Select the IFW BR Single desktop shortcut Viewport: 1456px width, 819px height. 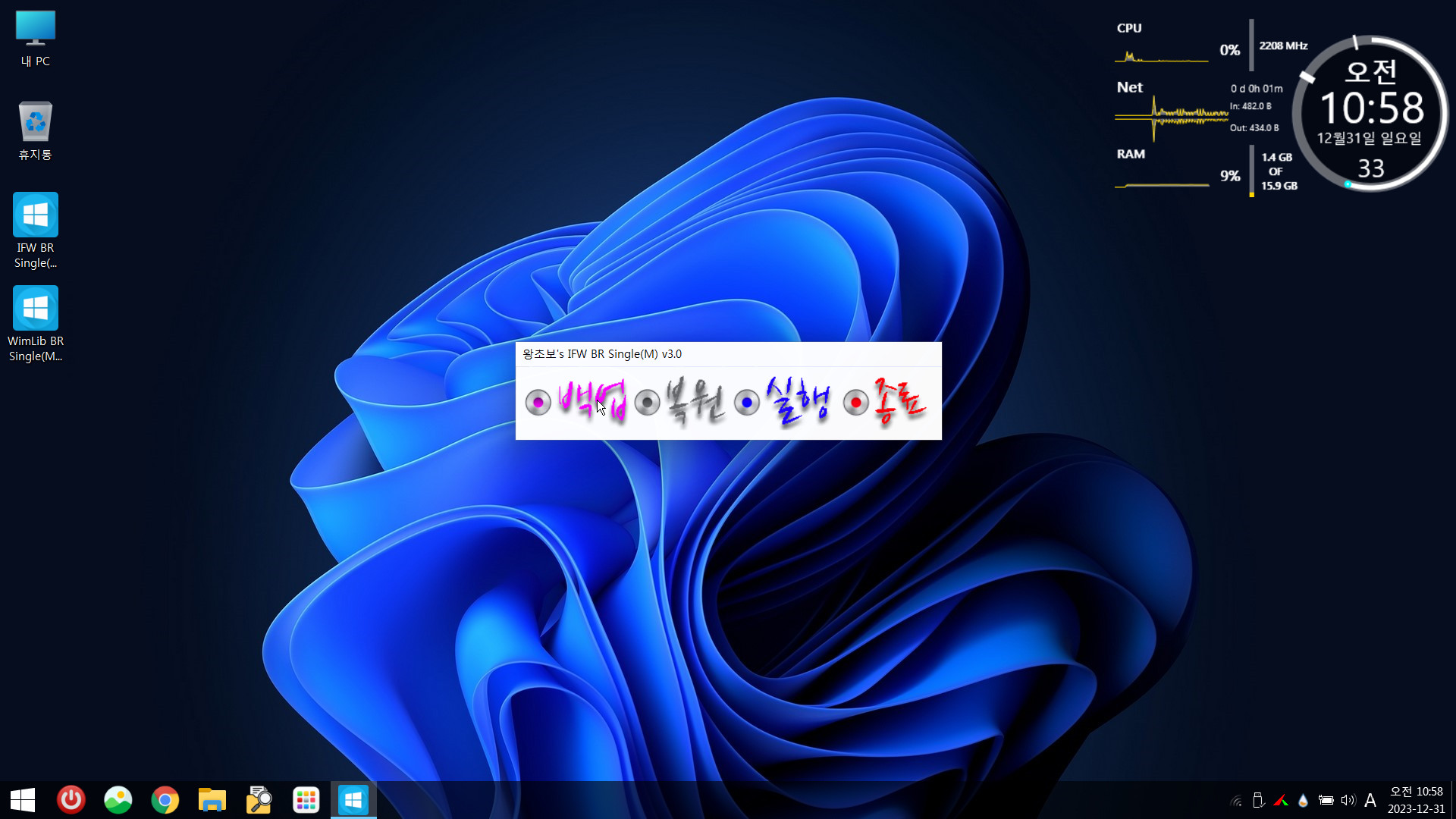pos(36,231)
